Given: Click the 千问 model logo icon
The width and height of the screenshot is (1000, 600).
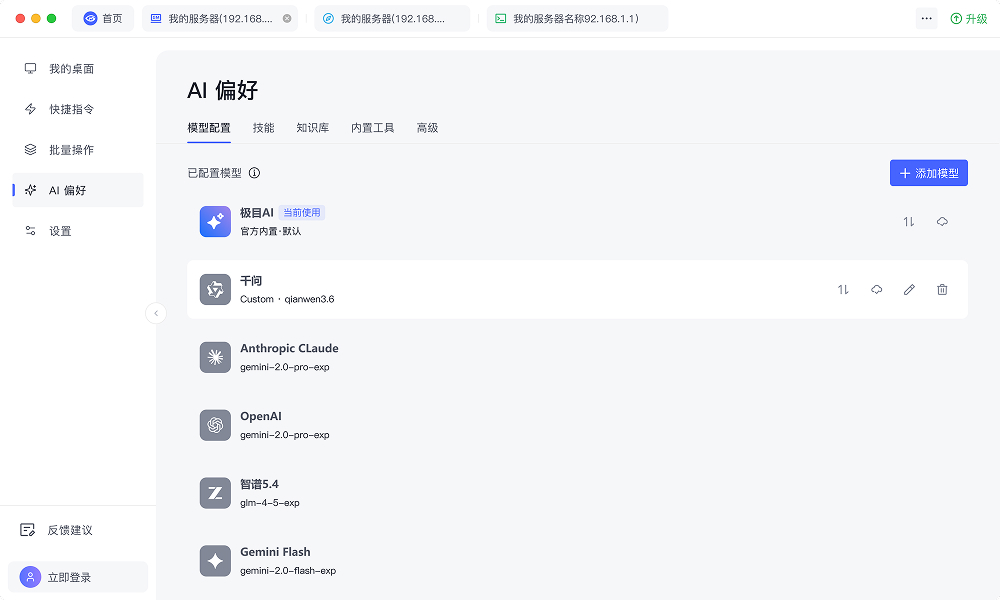Looking at the screenshot, I should click(x=215, y=289).
